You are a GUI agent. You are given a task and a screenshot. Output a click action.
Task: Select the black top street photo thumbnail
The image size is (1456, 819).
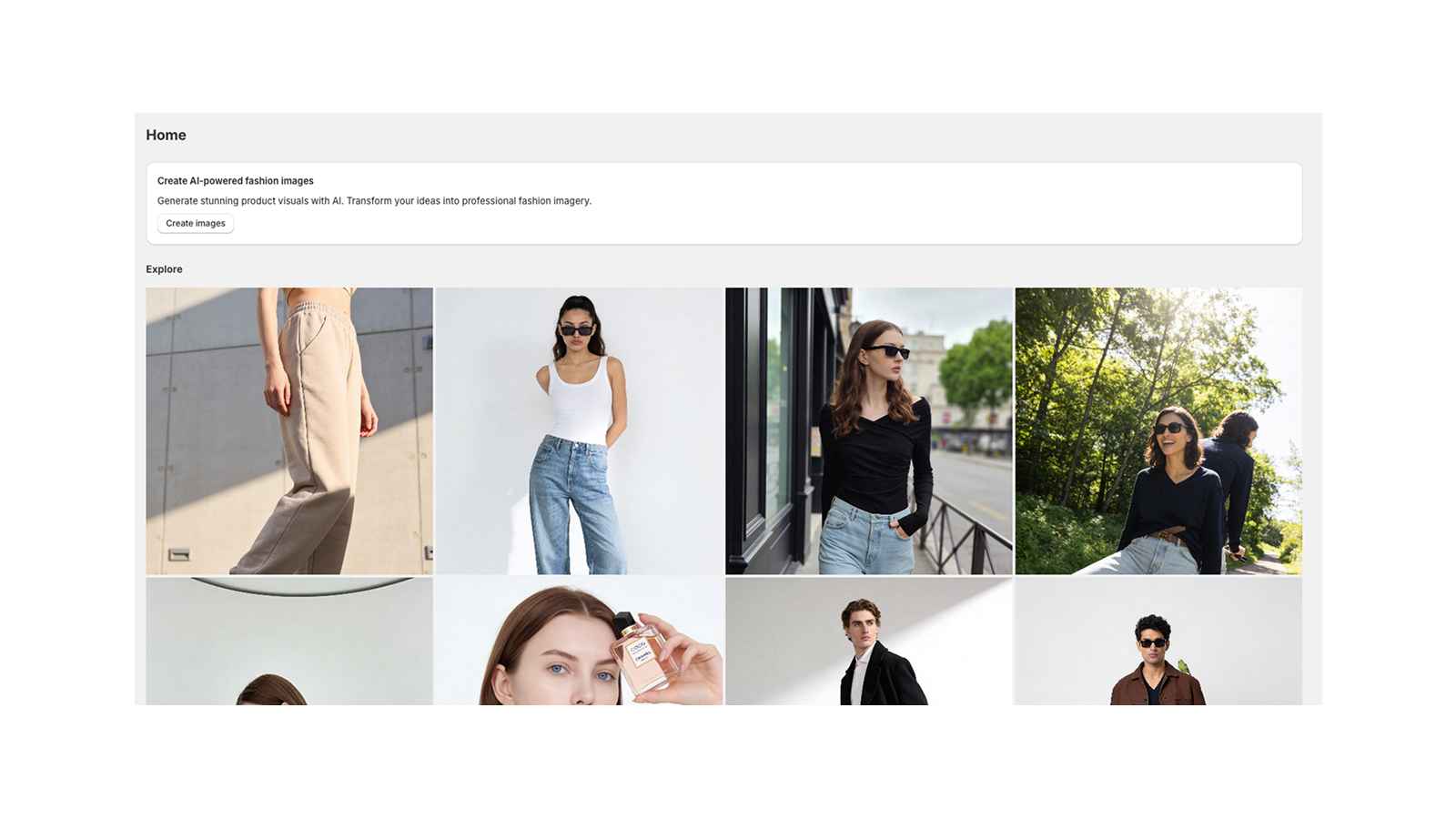click(869, 431)
